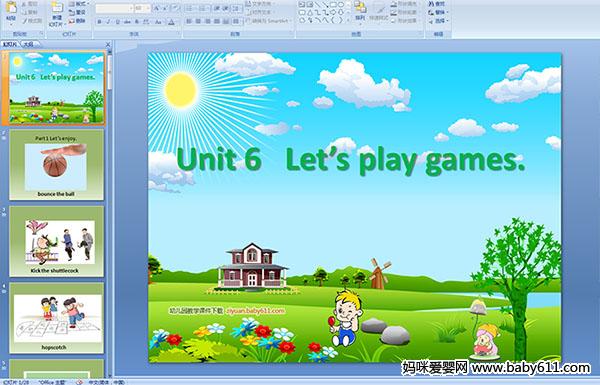Select the Arrow line shape in the gallery
Viewport: 600px width, 385px height.
click(x=326, y=4)
